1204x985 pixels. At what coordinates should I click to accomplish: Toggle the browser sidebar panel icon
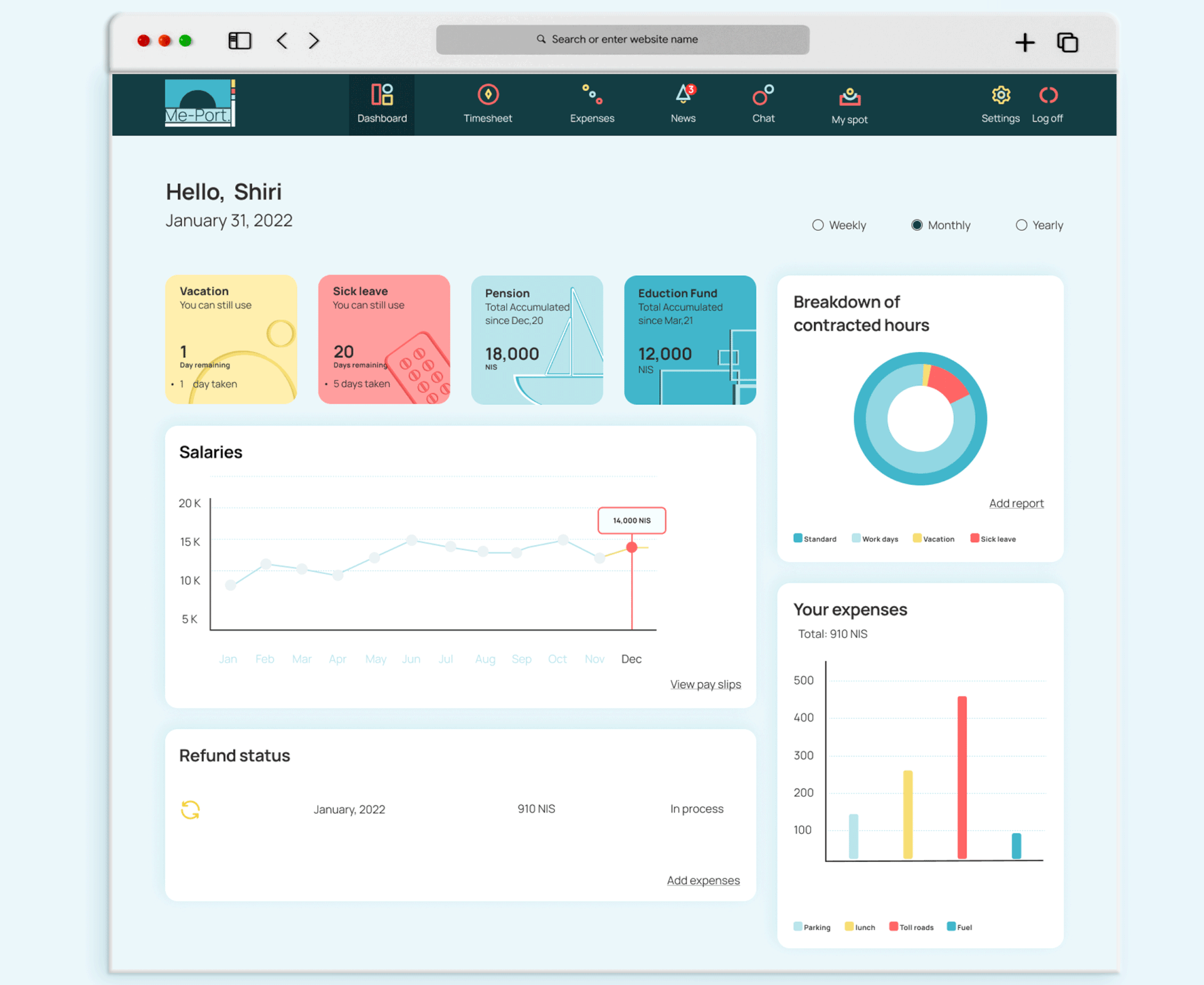(240, 41)
